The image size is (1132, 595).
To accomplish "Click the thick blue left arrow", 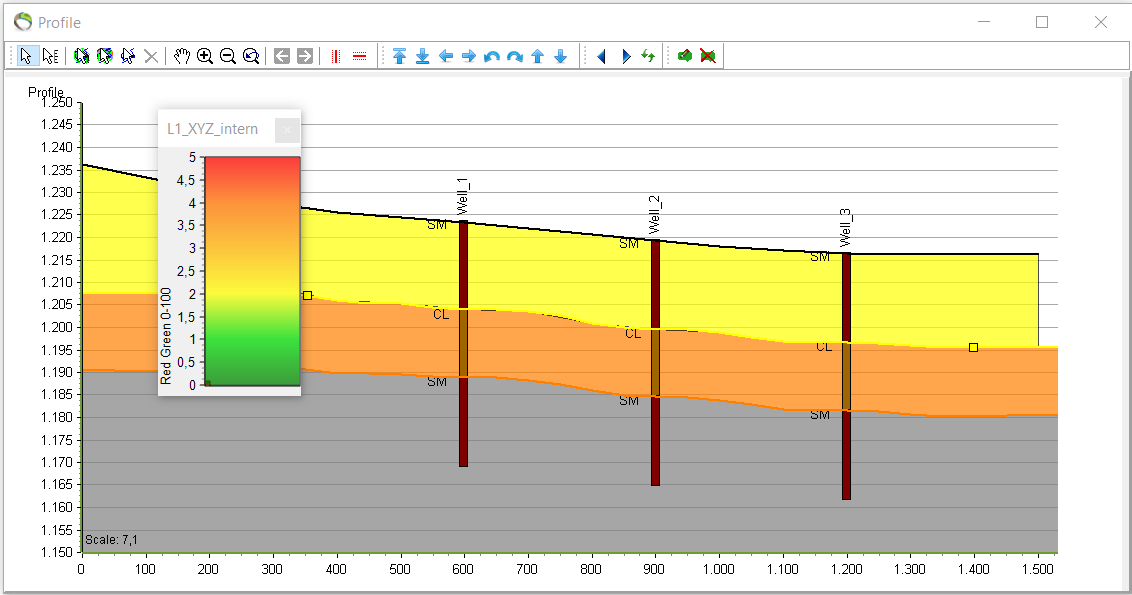I will pyautogui.click(x=445, y=56).
